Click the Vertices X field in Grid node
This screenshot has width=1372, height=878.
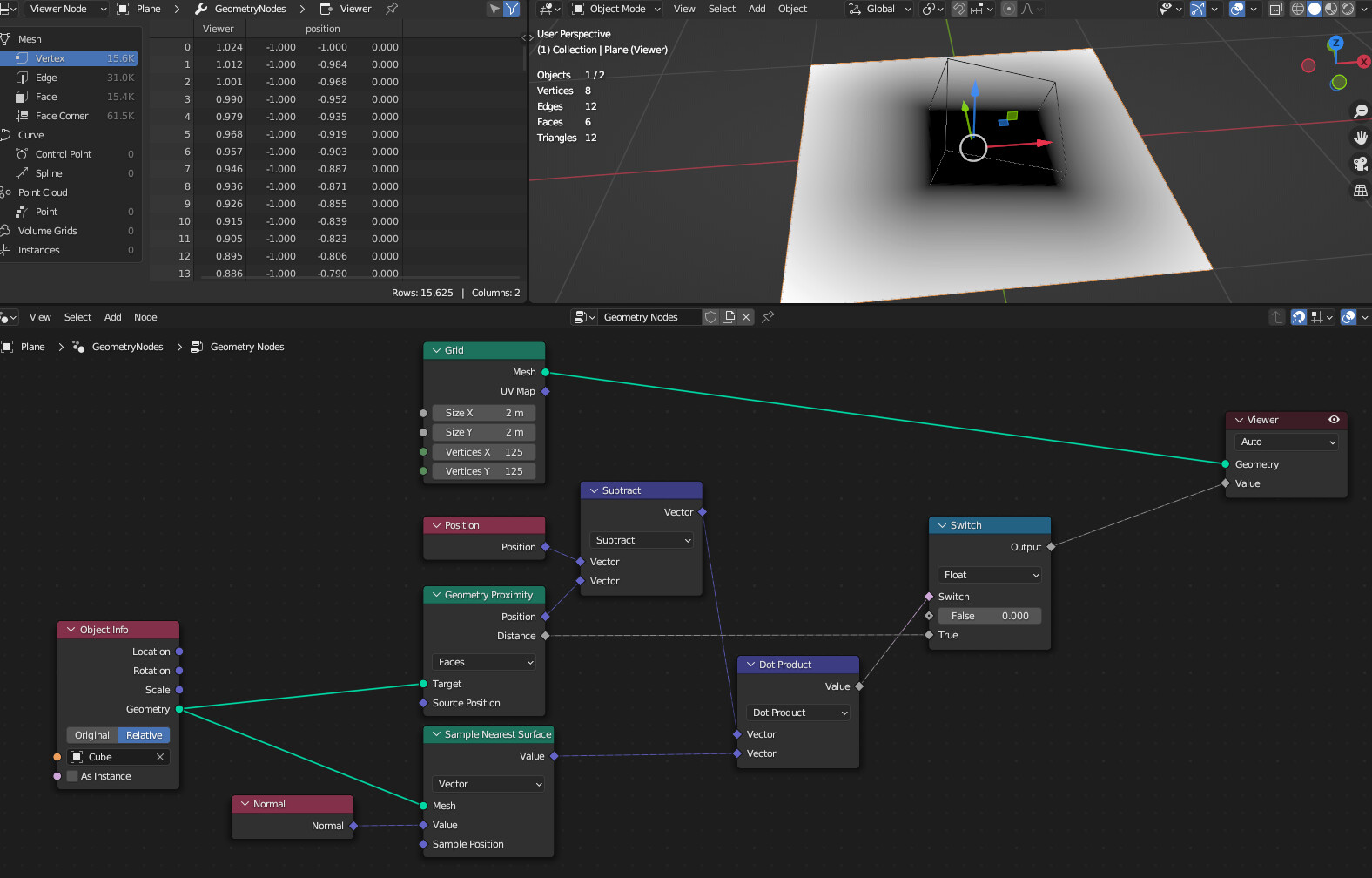[484, 452]
